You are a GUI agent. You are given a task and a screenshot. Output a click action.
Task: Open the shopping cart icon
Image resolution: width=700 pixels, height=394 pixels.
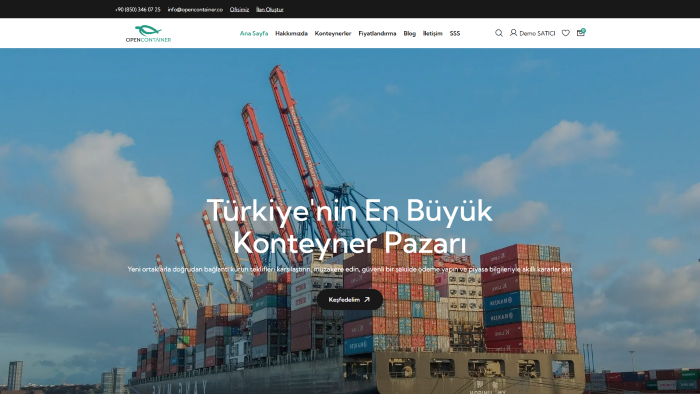point(581,33)
